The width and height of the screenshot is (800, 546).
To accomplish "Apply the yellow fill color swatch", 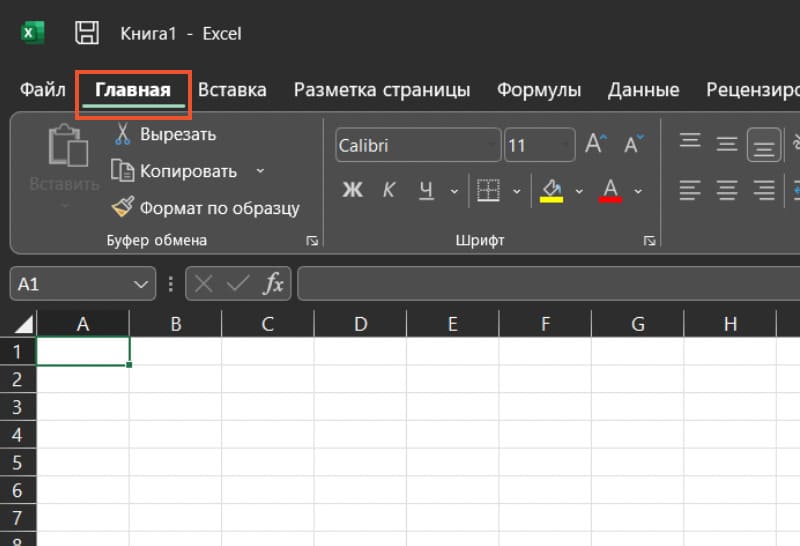I will tap(551, 190).
